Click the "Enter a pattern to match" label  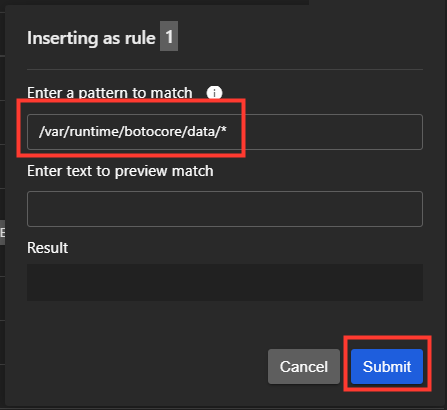[110, 93]
